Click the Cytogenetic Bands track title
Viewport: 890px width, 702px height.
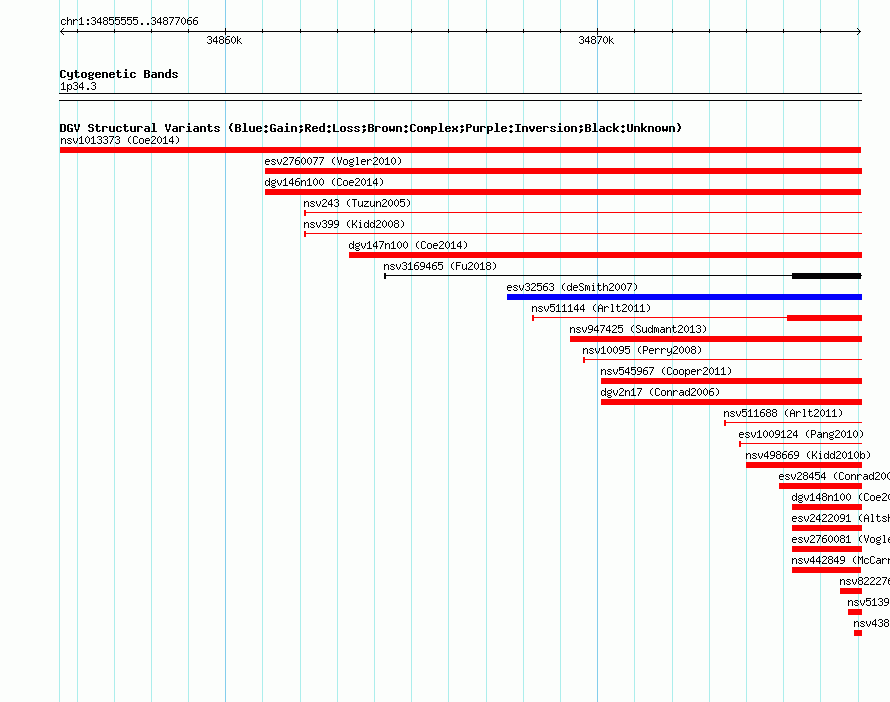pos(119,74)
